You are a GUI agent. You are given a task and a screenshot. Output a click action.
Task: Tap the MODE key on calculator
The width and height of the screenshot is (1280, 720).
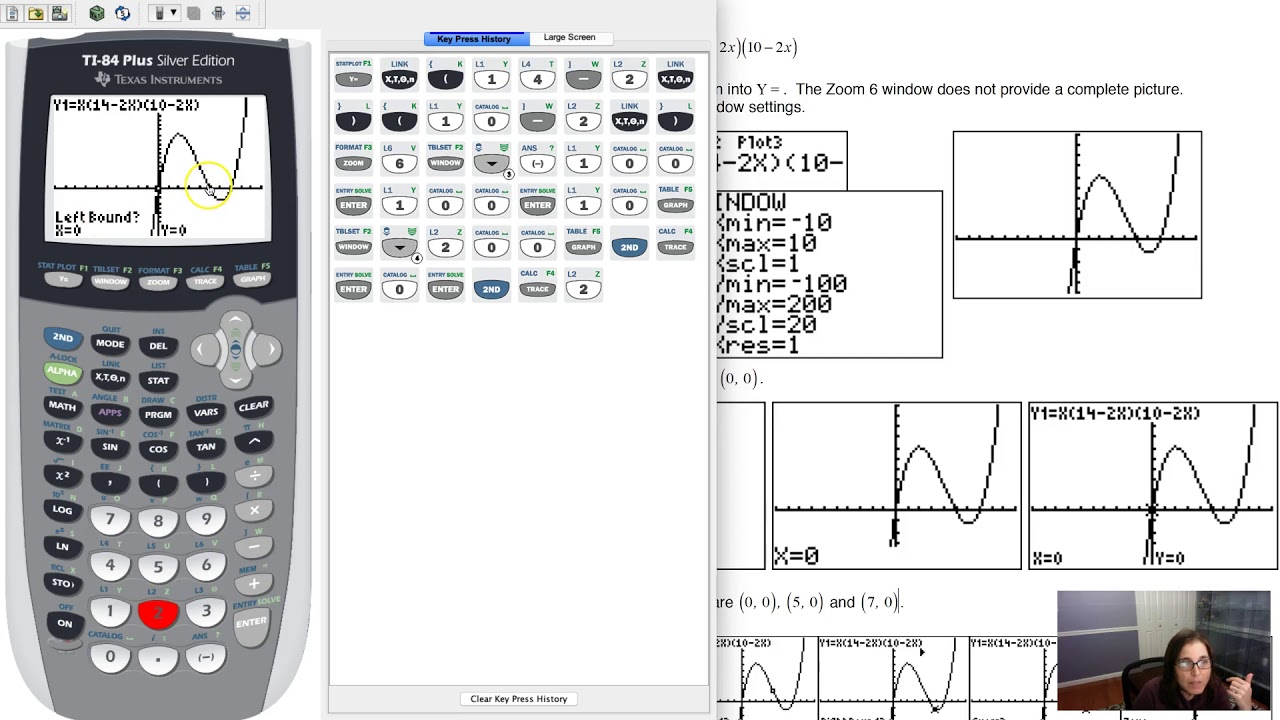pos(110,343)
